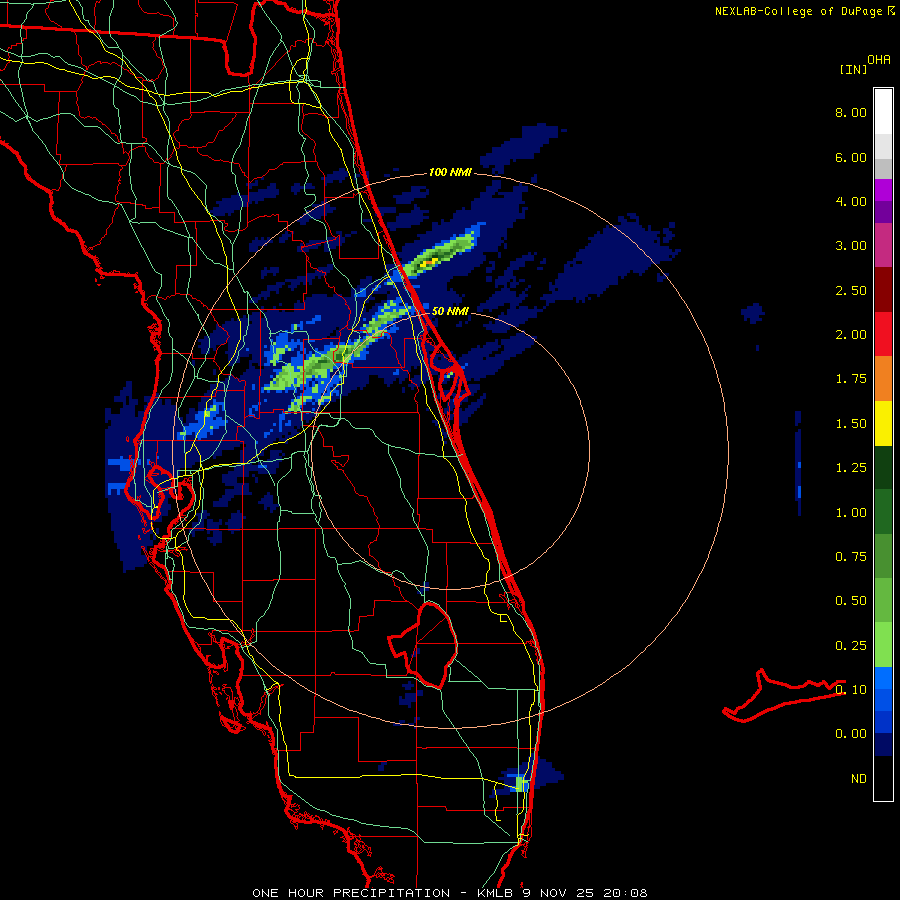The height and width of the screenshot is (900, 900).
Task: Select the 1.75 legend value
Action: click(851, 379)
